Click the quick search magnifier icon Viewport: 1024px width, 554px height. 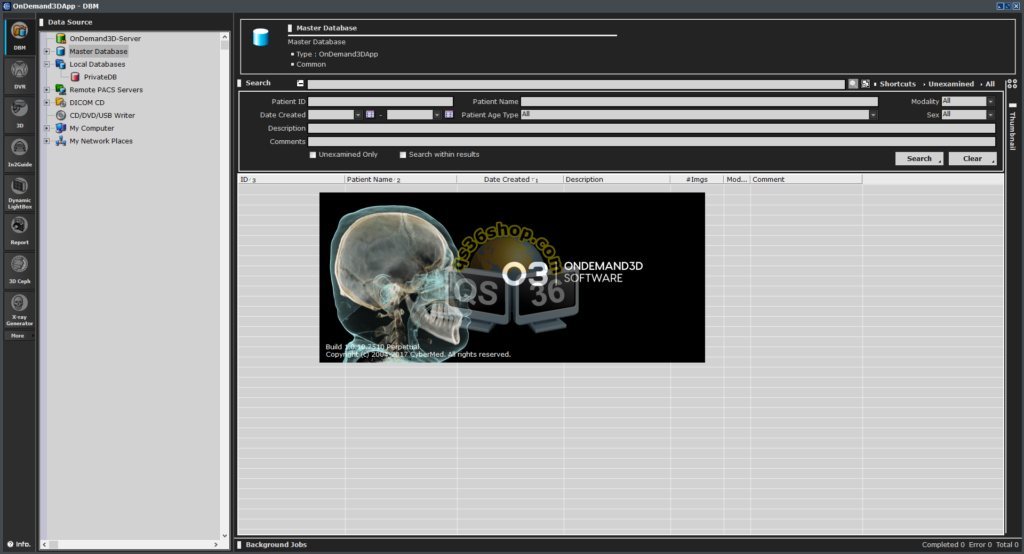click(x=853, y=84)
